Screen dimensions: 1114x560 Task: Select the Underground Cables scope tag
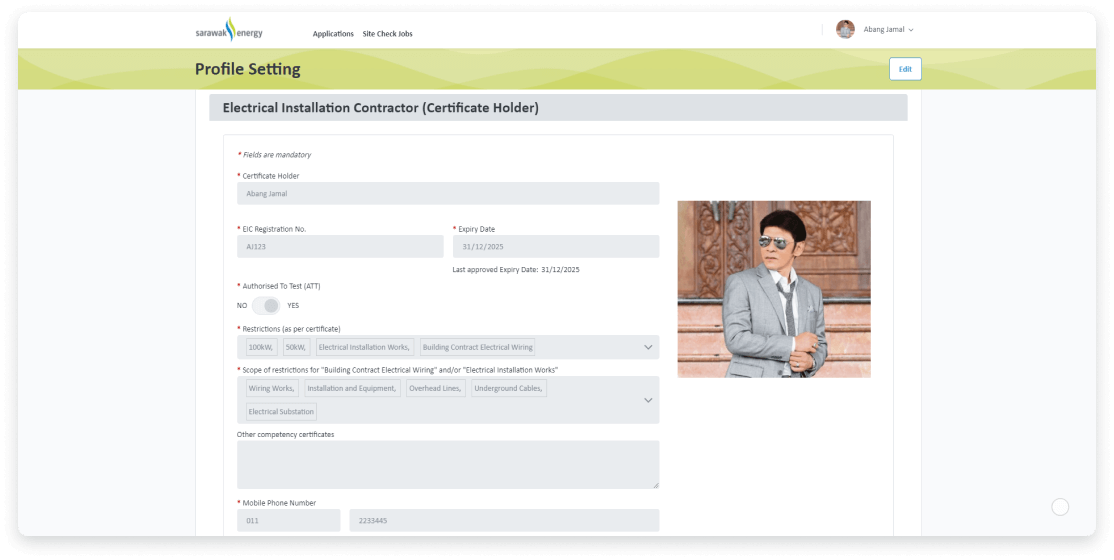pos(509,389)
